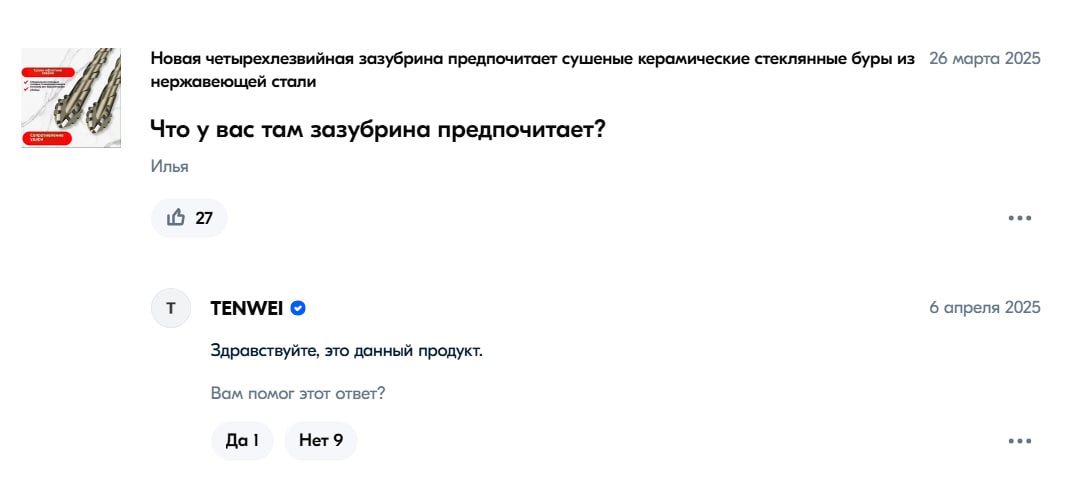The image size is (1076, 495).
Task: Click the red bottom label in the product thumbnail
Action: (x=45, y=136)
